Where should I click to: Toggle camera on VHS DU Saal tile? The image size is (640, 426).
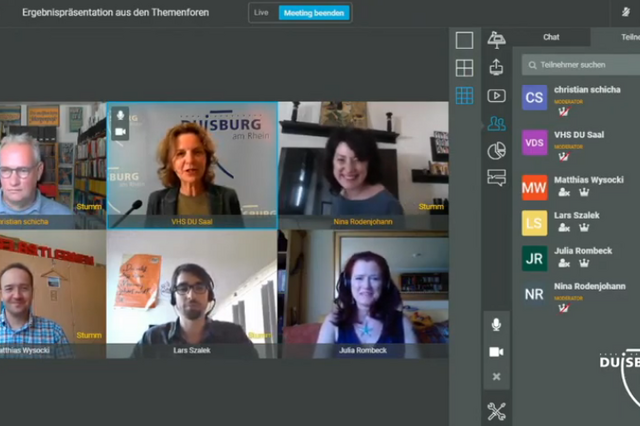pyautogui.click(x=120, y=132)
